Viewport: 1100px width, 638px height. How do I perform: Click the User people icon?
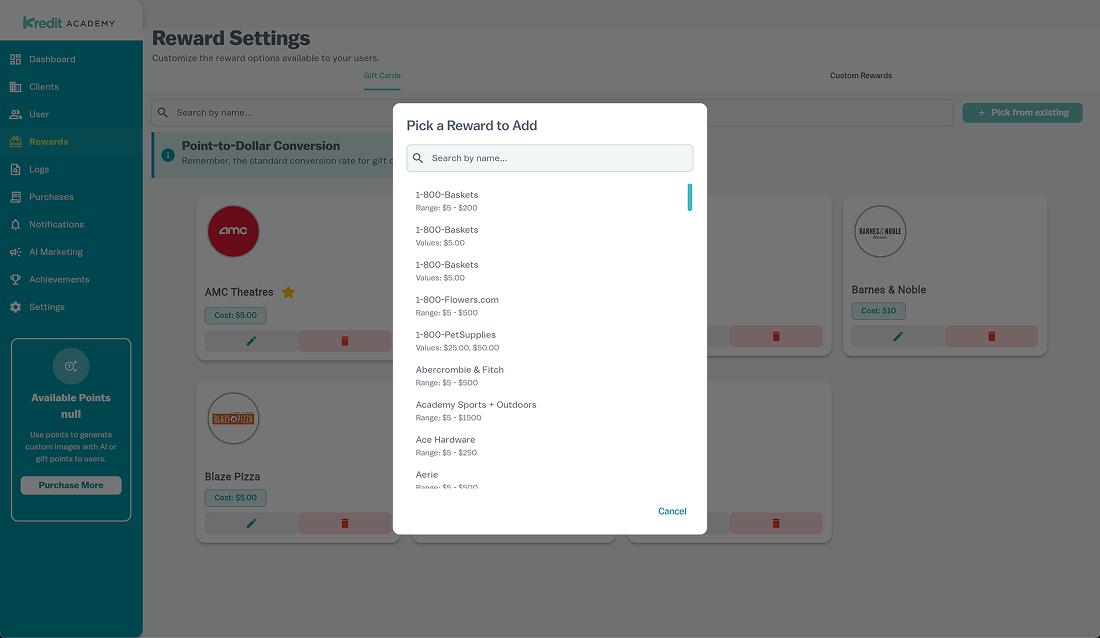point(15,114)
